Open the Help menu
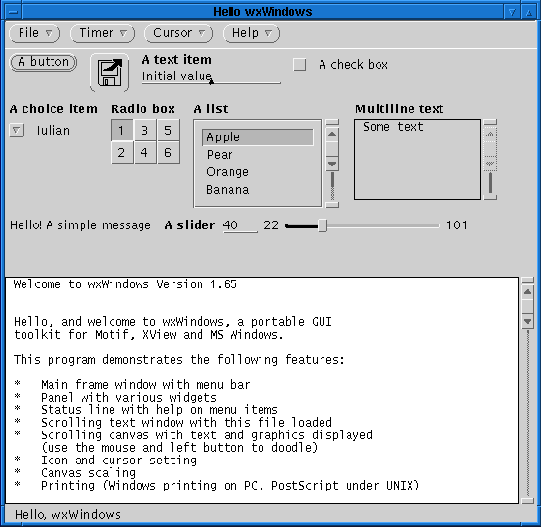Screen dimensions: 541x529 click(251, 33)
